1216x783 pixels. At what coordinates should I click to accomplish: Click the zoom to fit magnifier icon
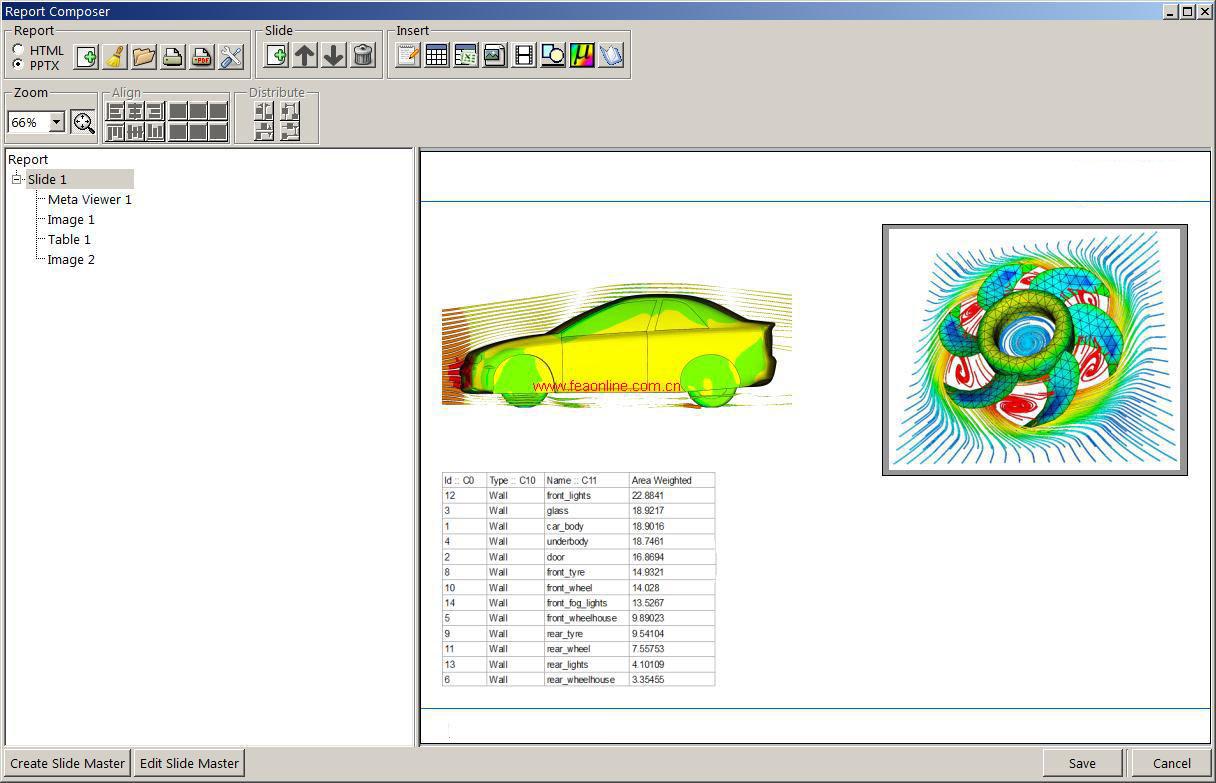click(x=83, y=123)
